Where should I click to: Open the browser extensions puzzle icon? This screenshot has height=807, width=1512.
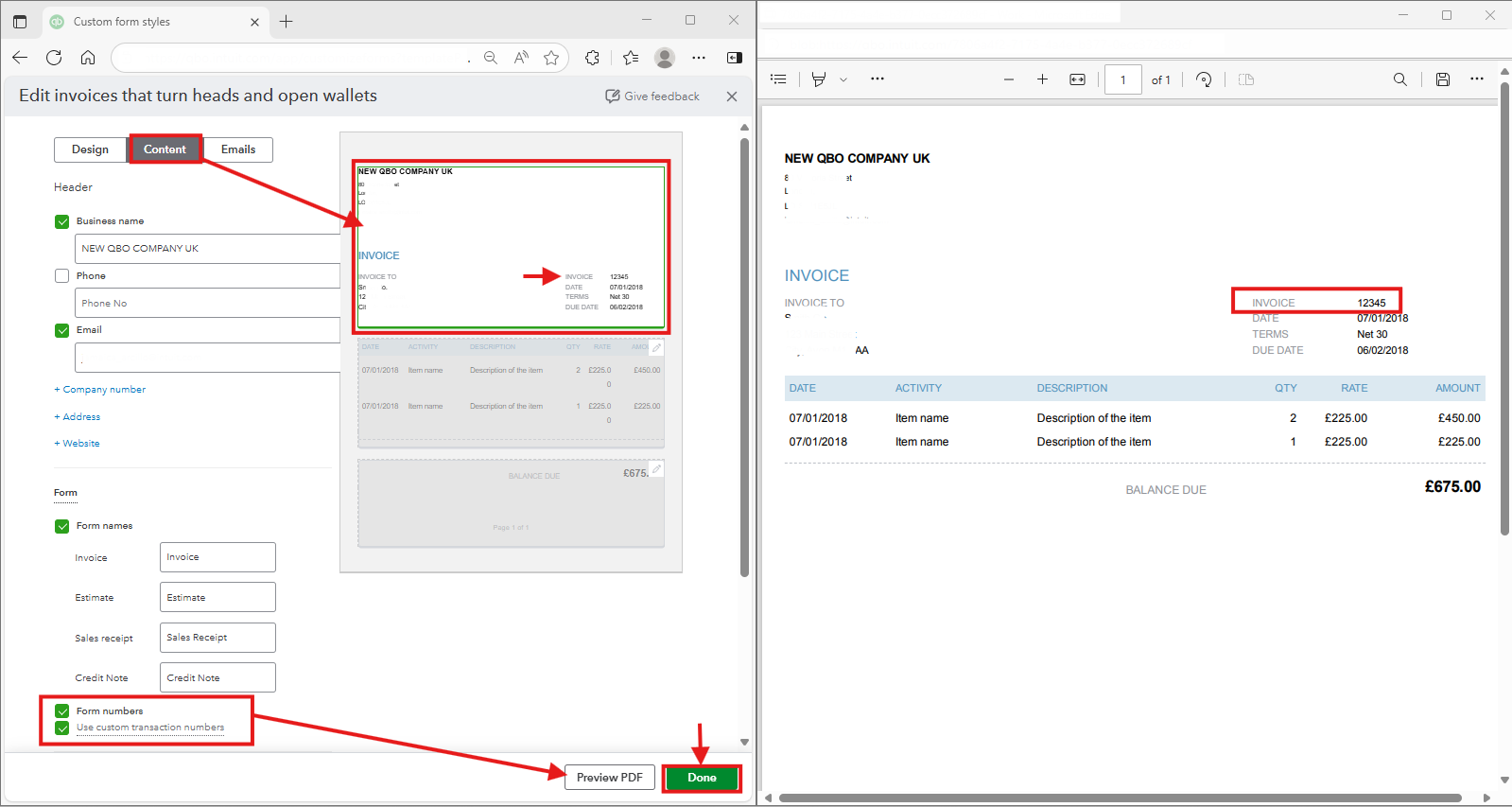click(x=592, y=58)
